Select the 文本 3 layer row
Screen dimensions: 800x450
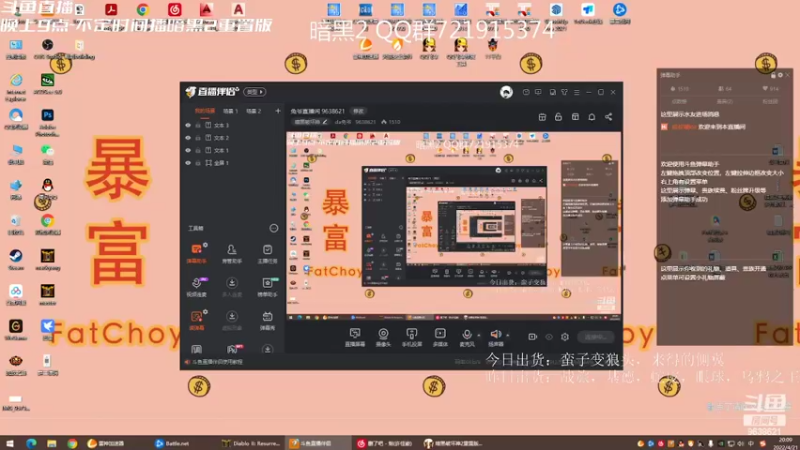[x=233, y=126]
